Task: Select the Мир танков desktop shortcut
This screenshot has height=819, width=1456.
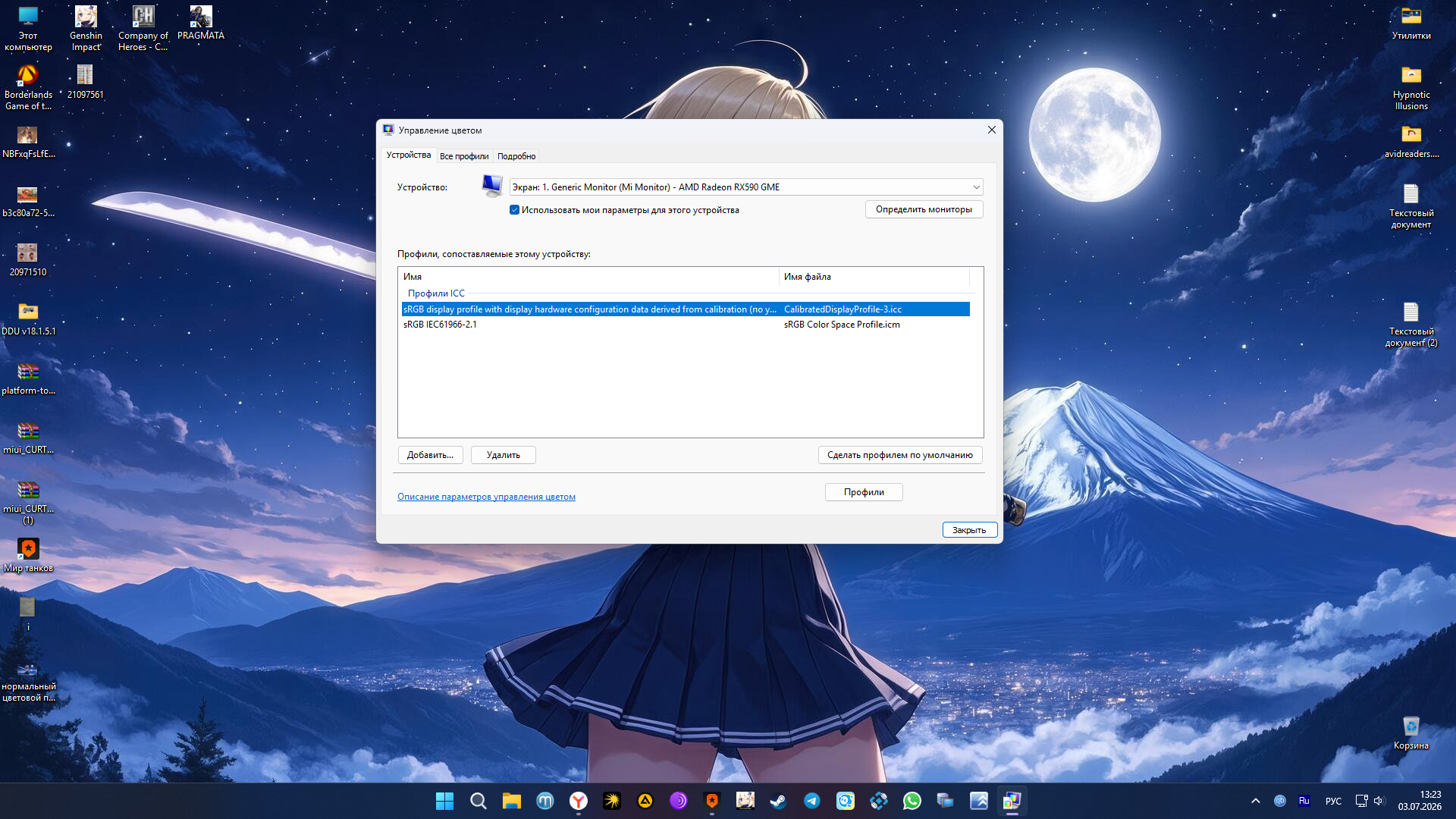Action: click(x=28, y=556)
